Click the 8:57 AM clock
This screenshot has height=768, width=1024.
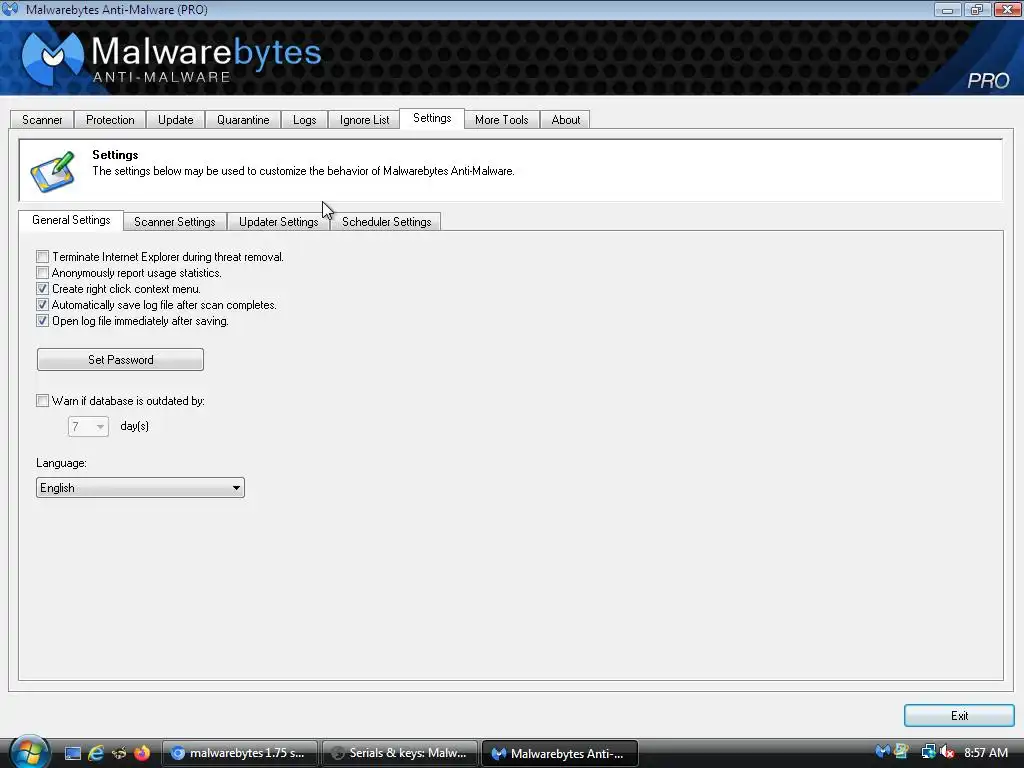click(x=985, y=752)
